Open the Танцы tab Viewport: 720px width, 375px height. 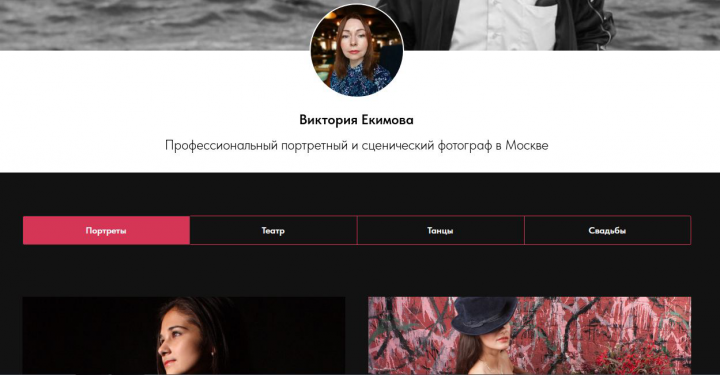tap(440, 230)
